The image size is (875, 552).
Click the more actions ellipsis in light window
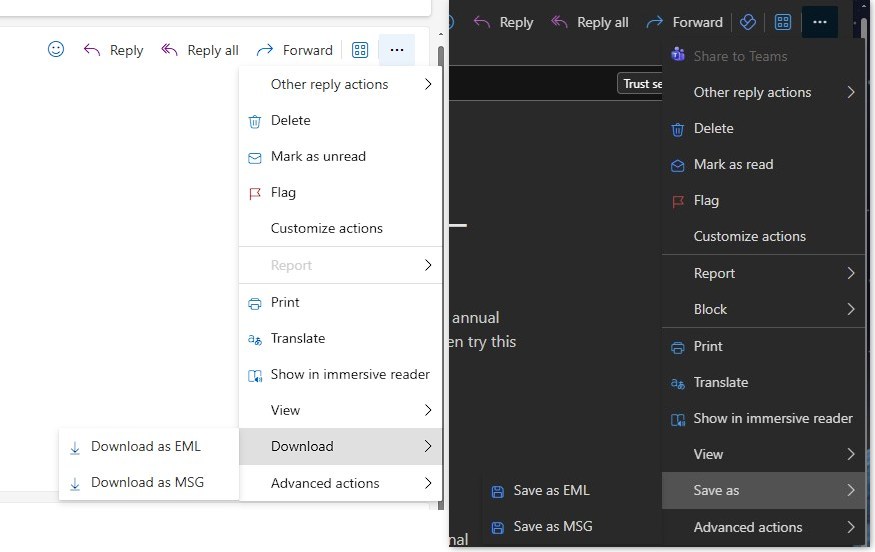click(x=397, y=50)
